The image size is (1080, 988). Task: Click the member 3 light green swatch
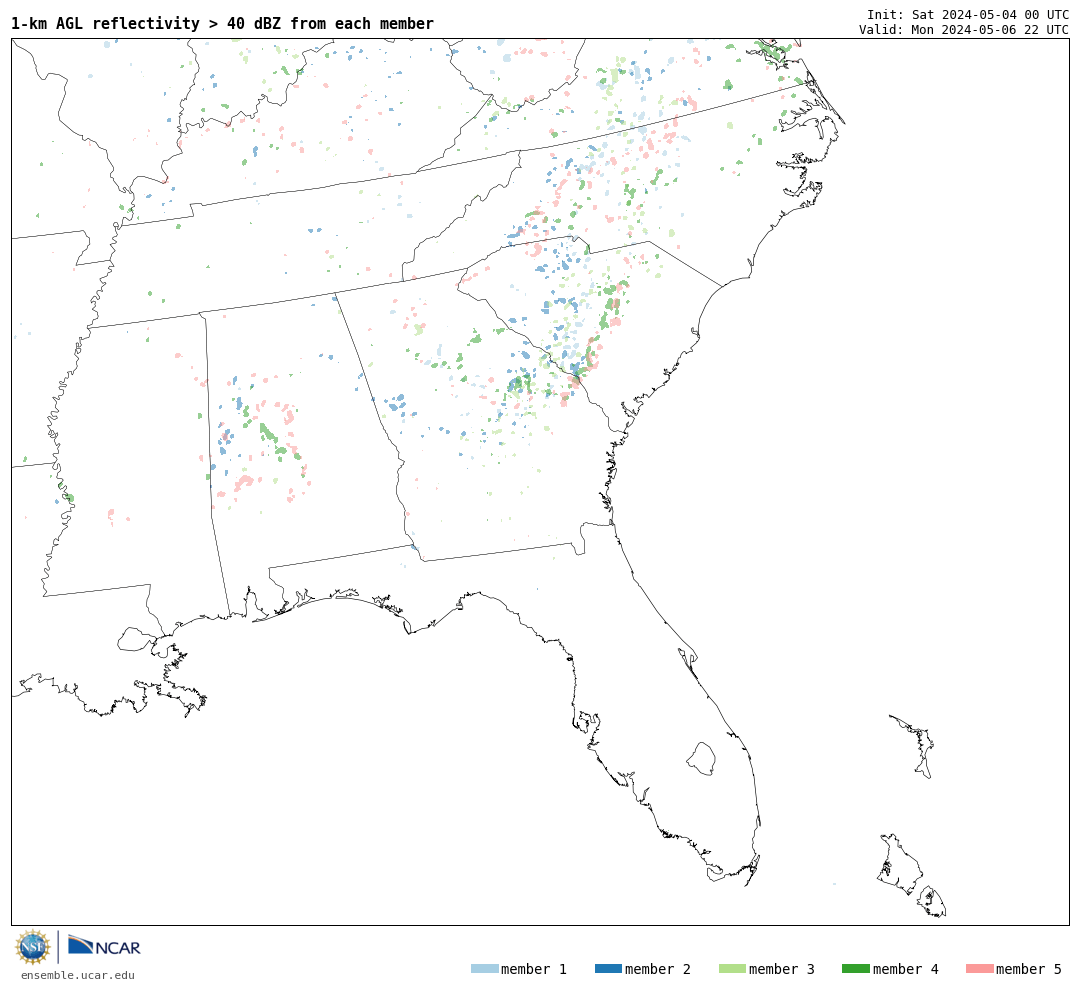732,969
